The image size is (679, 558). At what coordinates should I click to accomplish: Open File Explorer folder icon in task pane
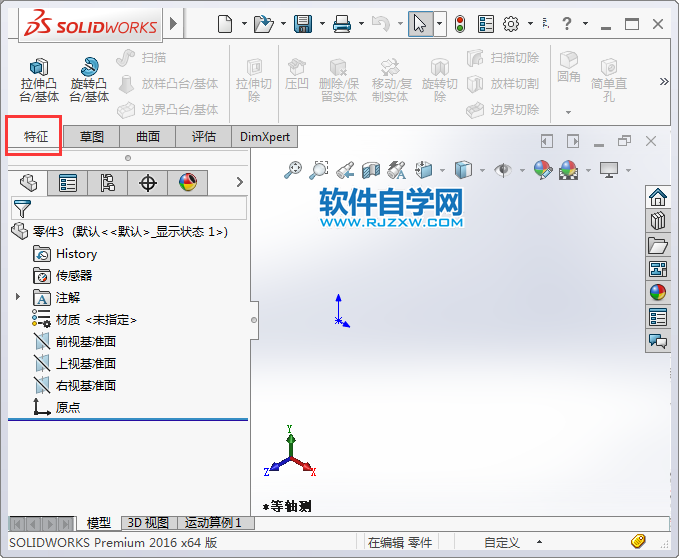pyautogui.click(x=658, y=245)
